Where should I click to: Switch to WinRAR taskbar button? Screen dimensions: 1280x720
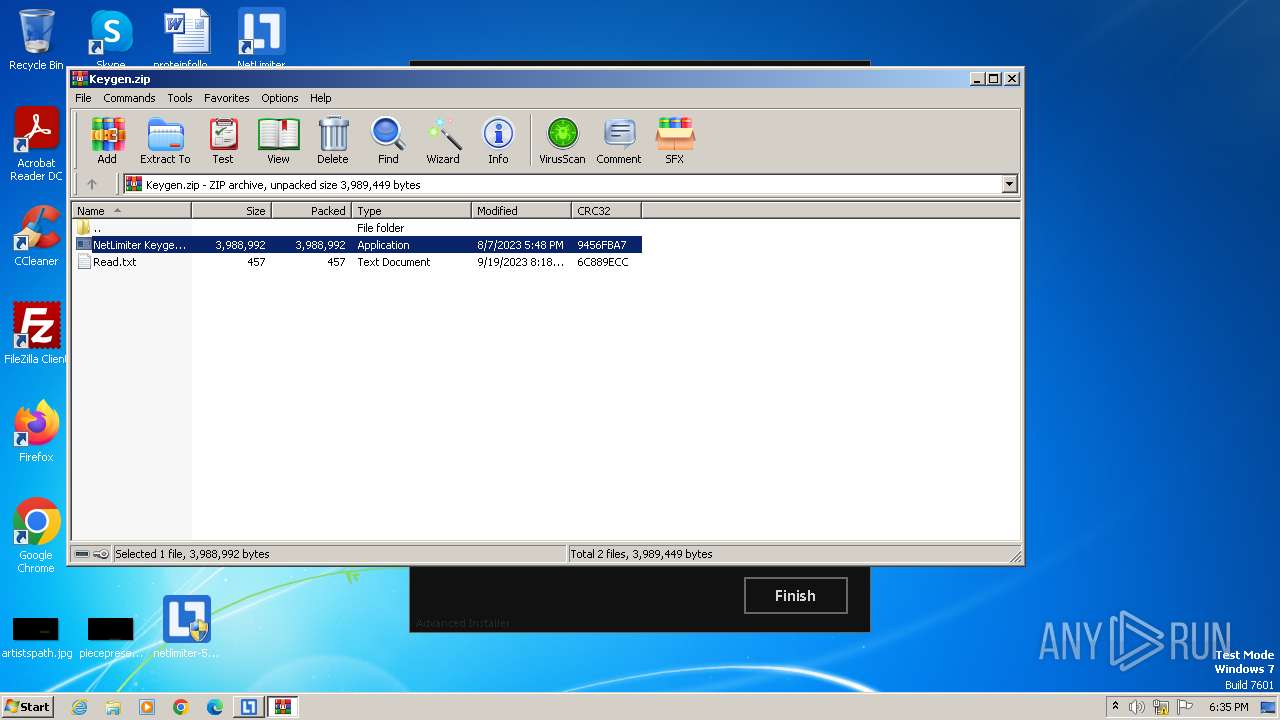tap(283, 707)
